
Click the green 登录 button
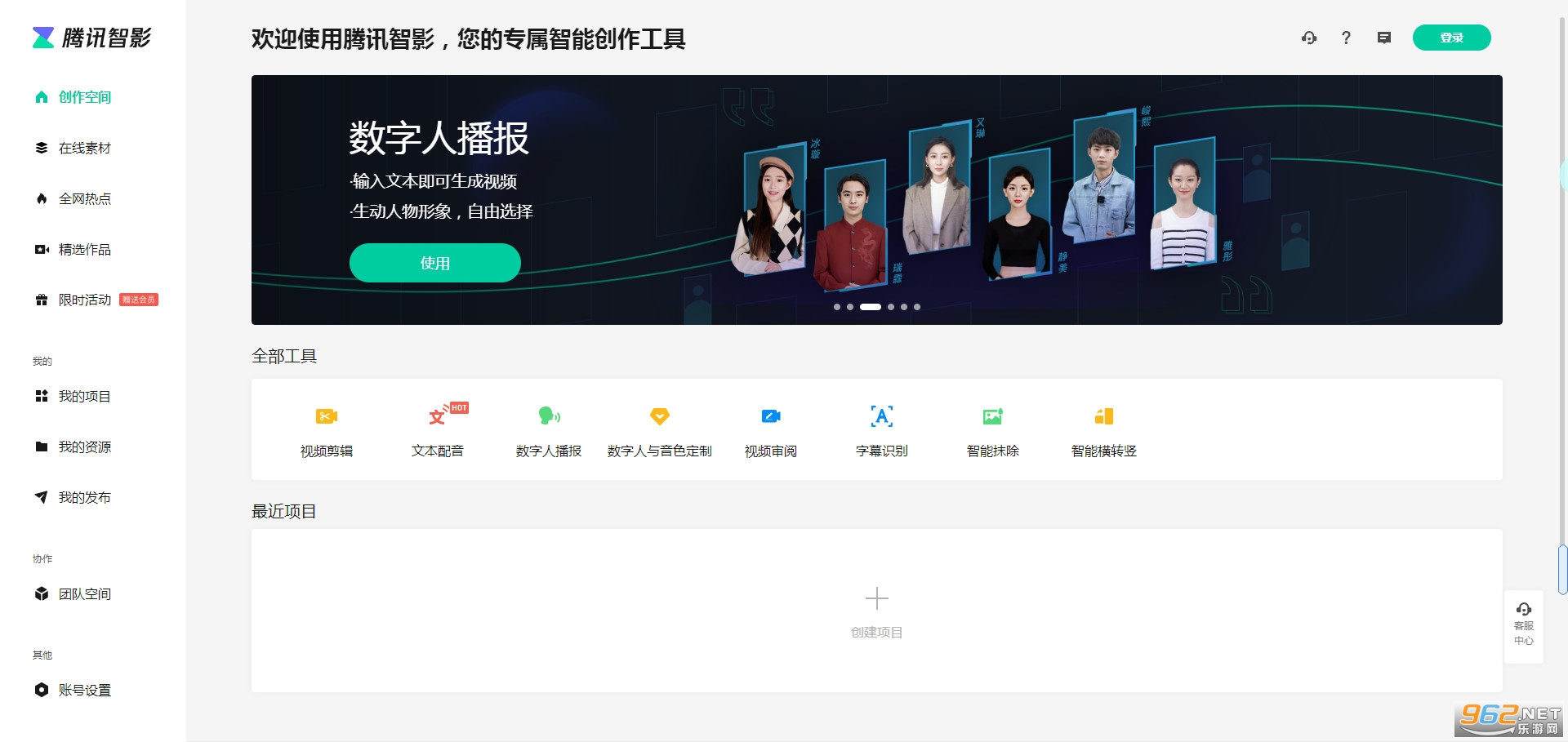(x=1451, y=38)
